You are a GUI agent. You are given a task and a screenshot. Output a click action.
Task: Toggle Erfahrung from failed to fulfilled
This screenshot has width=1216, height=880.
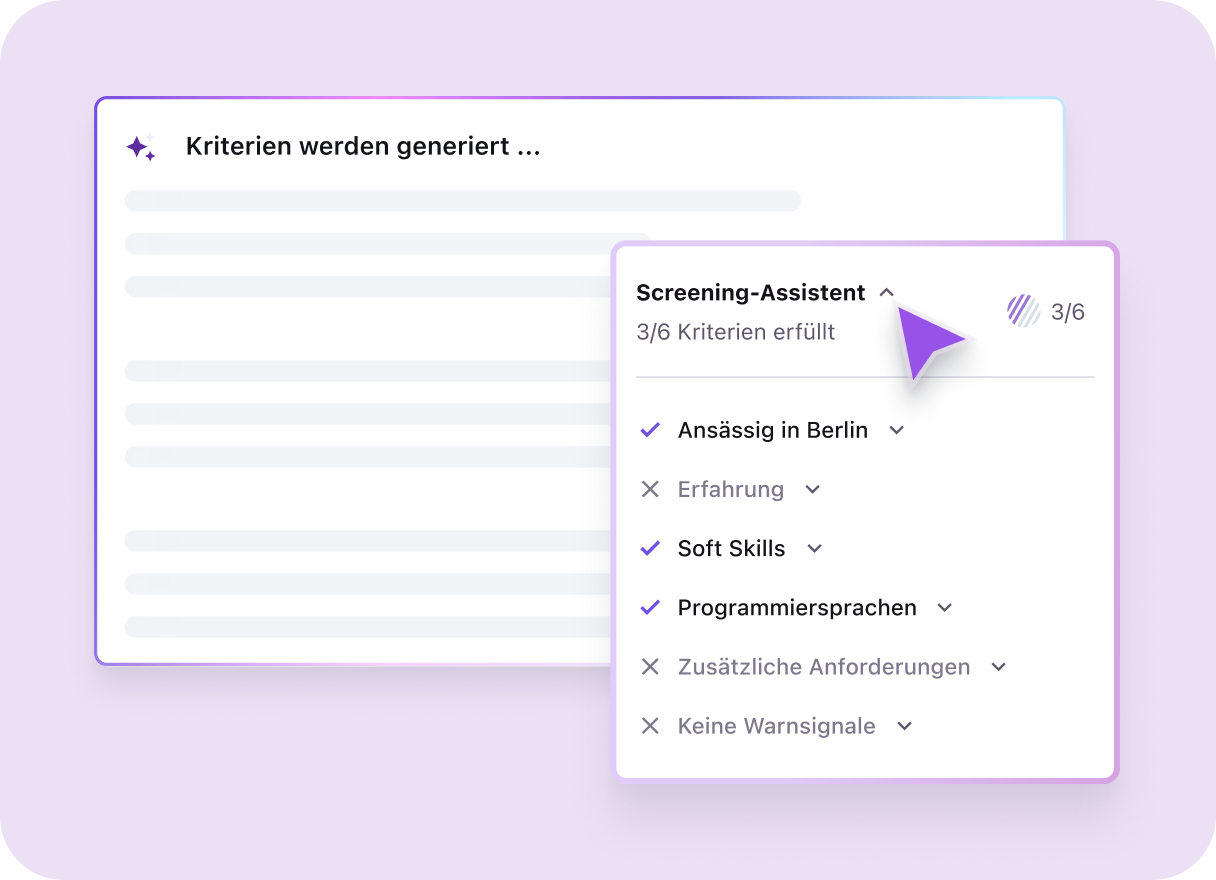[651, 489]
